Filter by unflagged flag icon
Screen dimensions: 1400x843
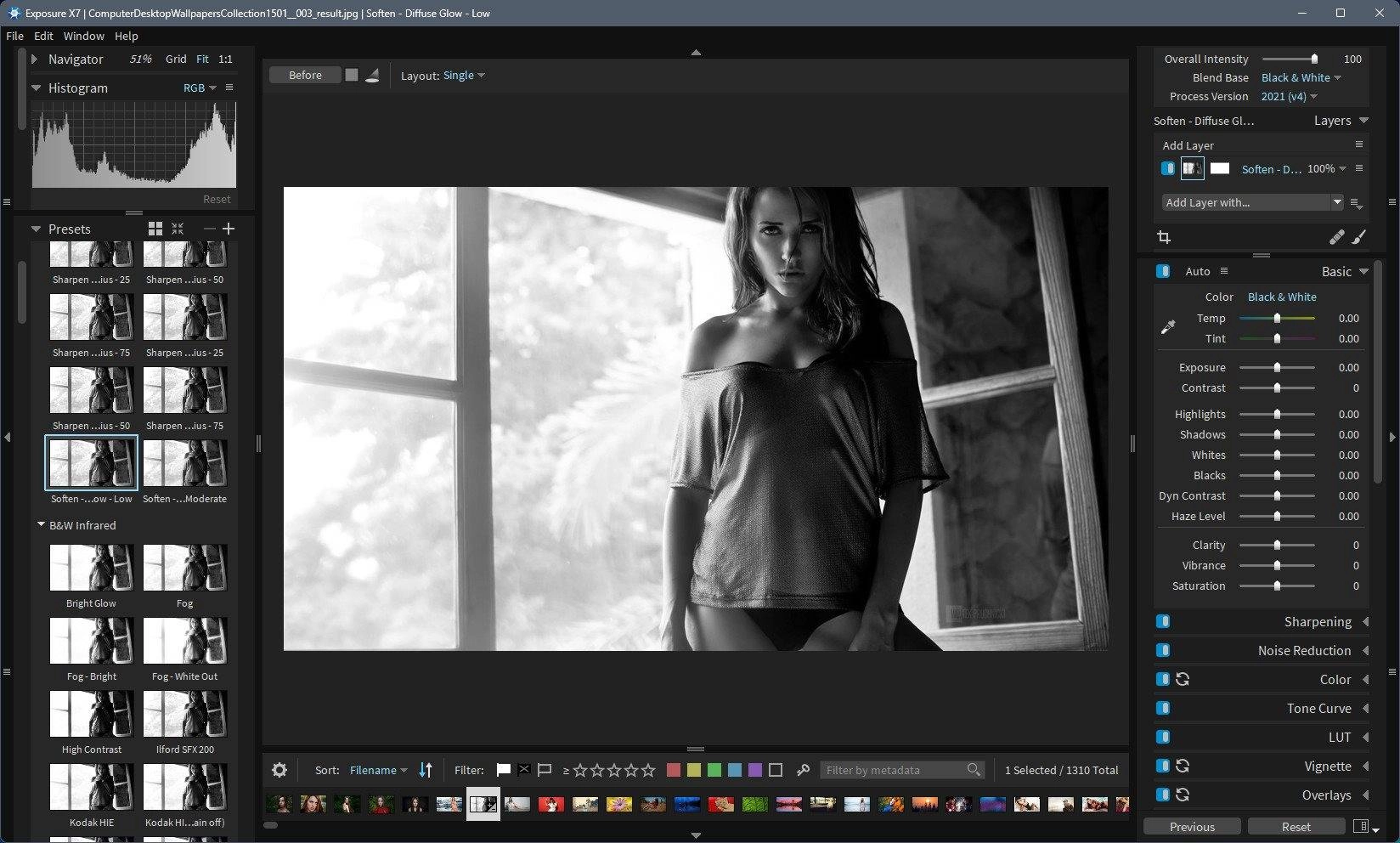click(x=545, y=770)
